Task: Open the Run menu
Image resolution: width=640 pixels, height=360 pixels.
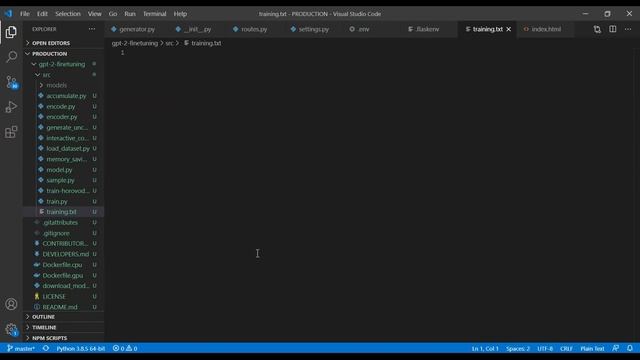Action: [130, 14]
